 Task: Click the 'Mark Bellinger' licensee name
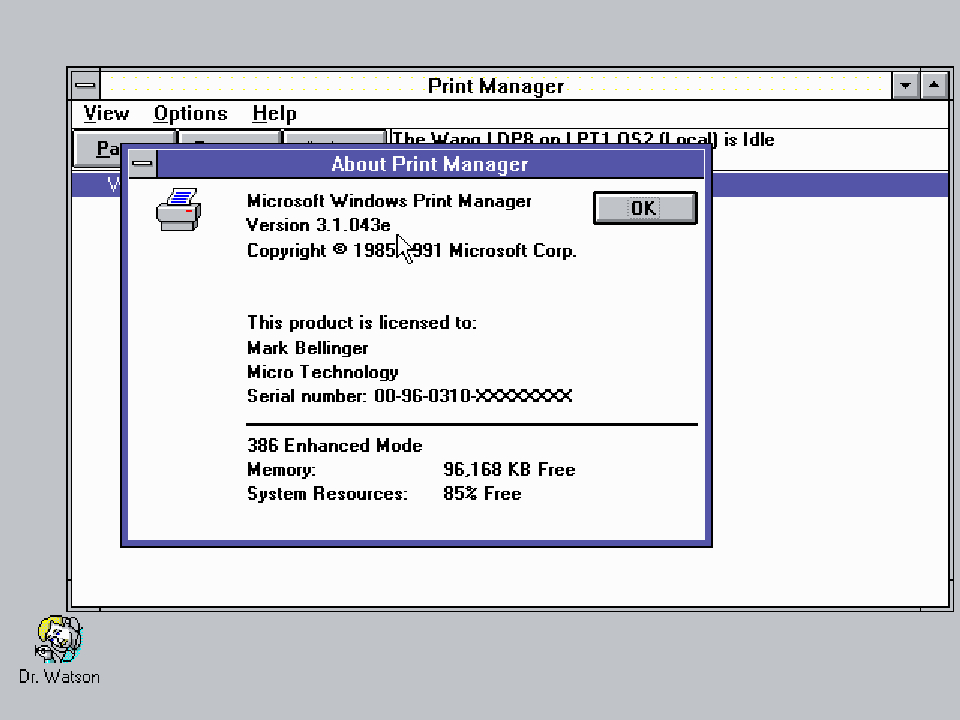pos(307,348)
